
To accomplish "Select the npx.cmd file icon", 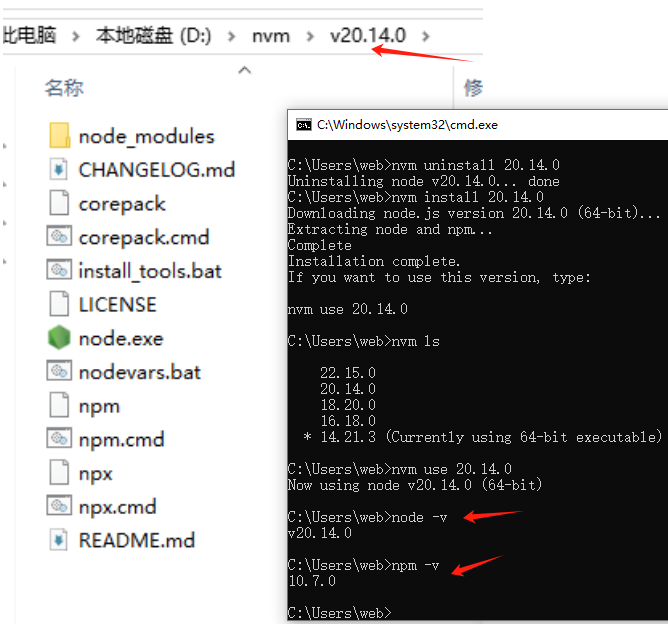I will click(59, 507).
